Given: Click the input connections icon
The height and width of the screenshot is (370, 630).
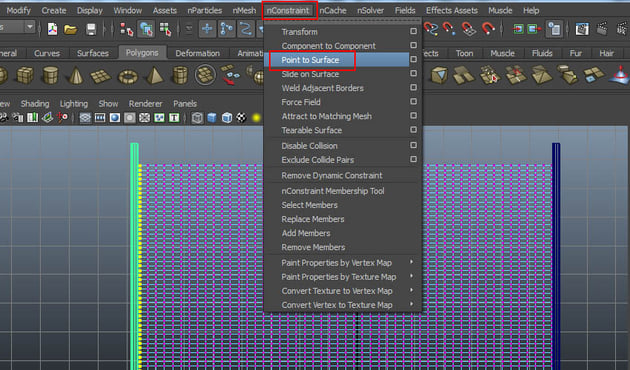Looking at the screenshot, I should coord(518,29).
